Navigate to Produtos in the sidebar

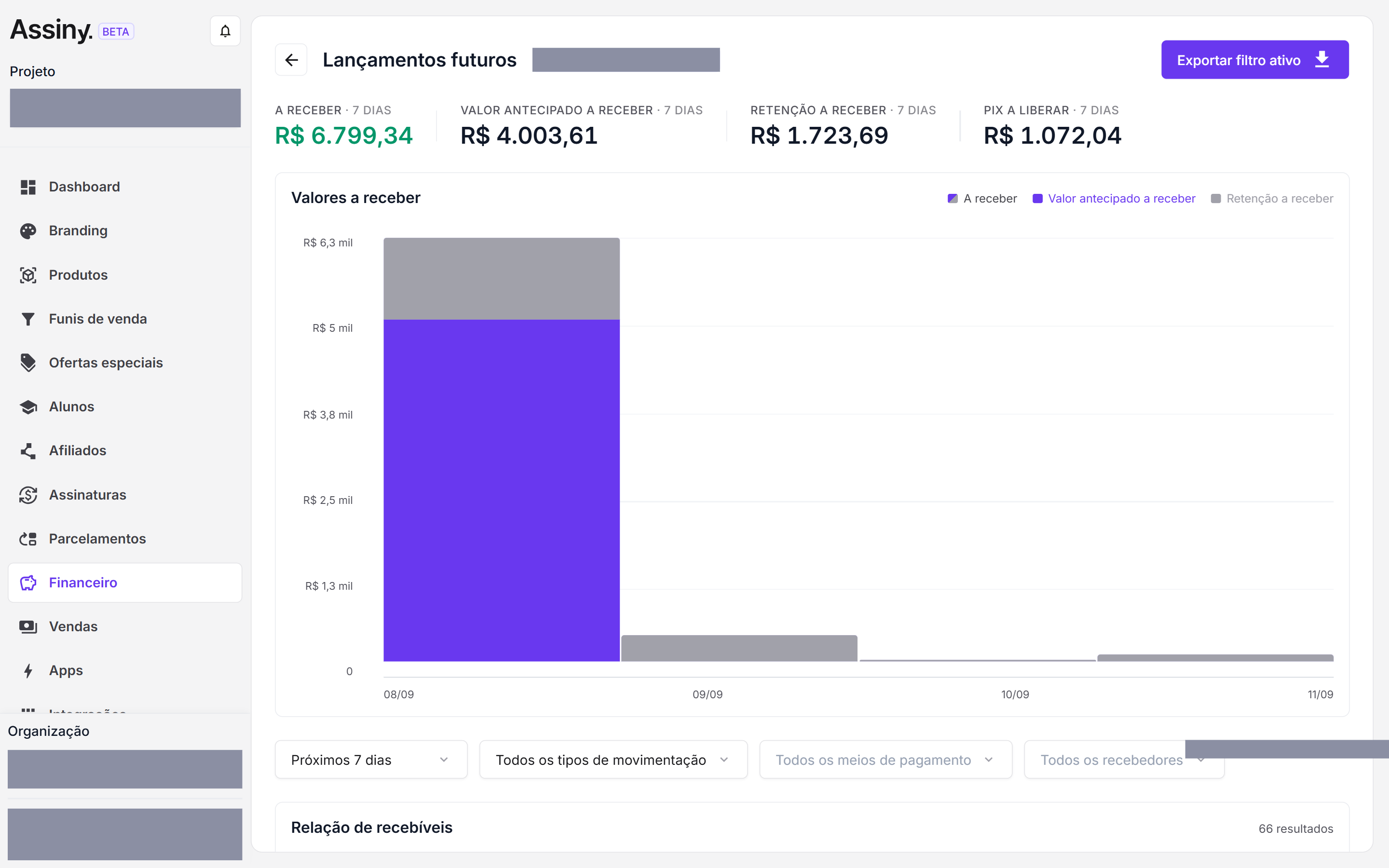click(x=125, y=275)
